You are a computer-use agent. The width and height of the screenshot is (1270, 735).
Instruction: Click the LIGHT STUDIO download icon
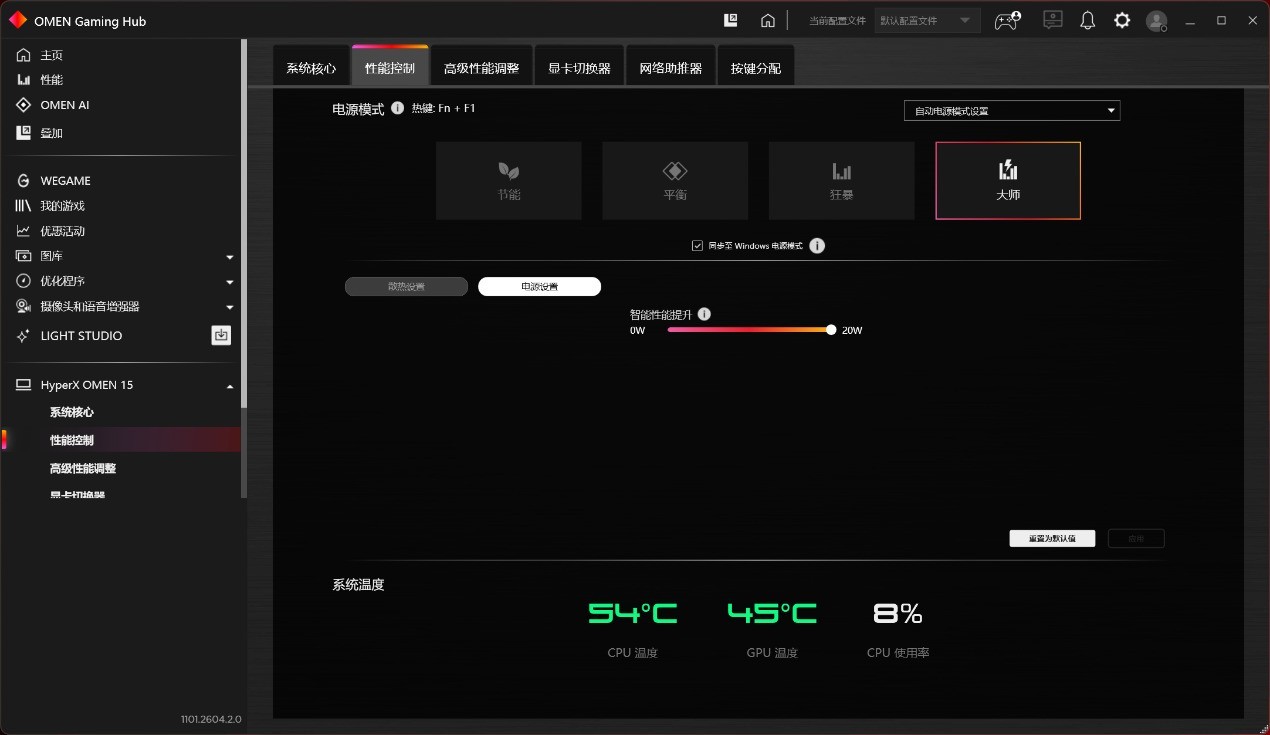tap(221, 335)
